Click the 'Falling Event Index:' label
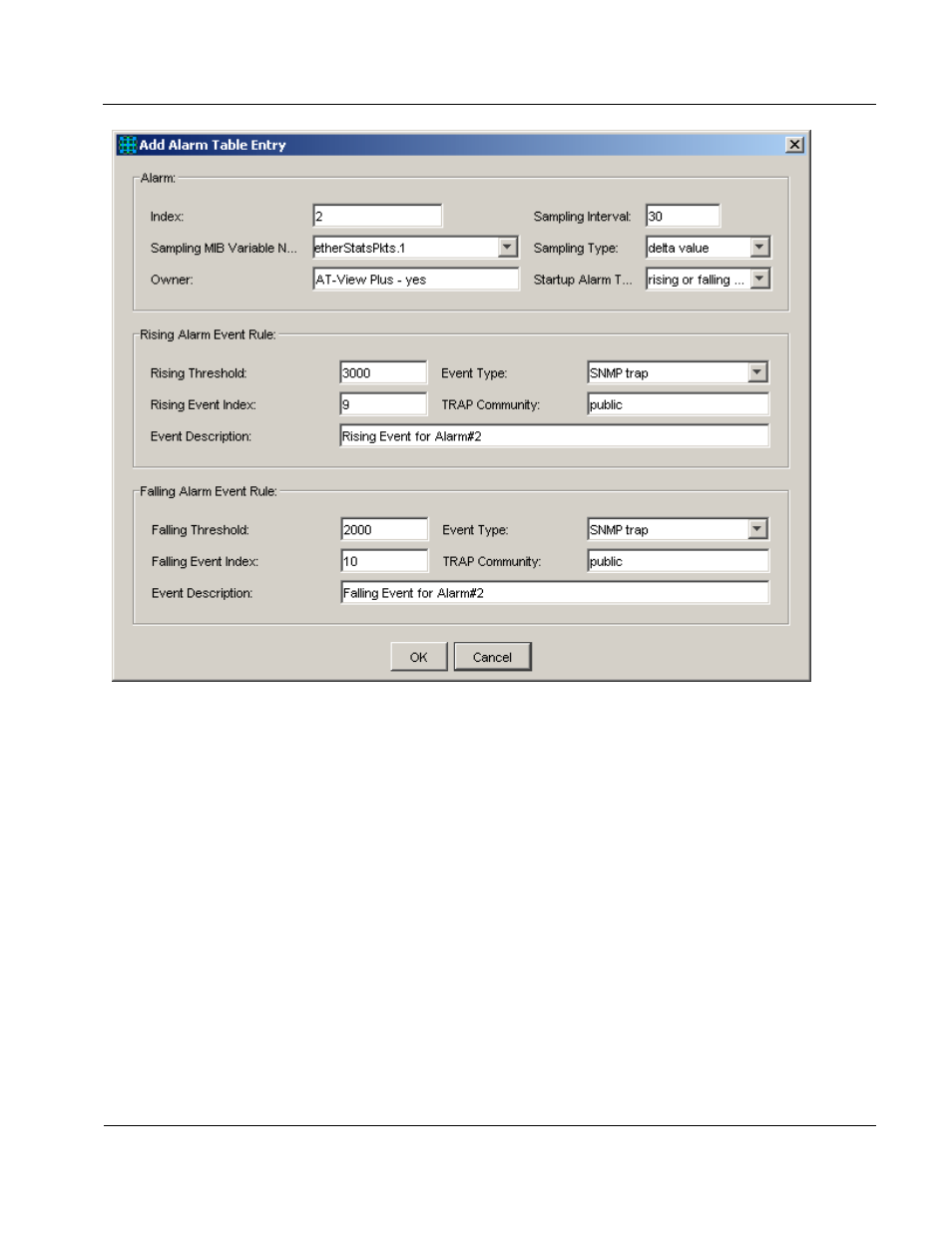This screenshot has width=952, height=1233. 205,562
